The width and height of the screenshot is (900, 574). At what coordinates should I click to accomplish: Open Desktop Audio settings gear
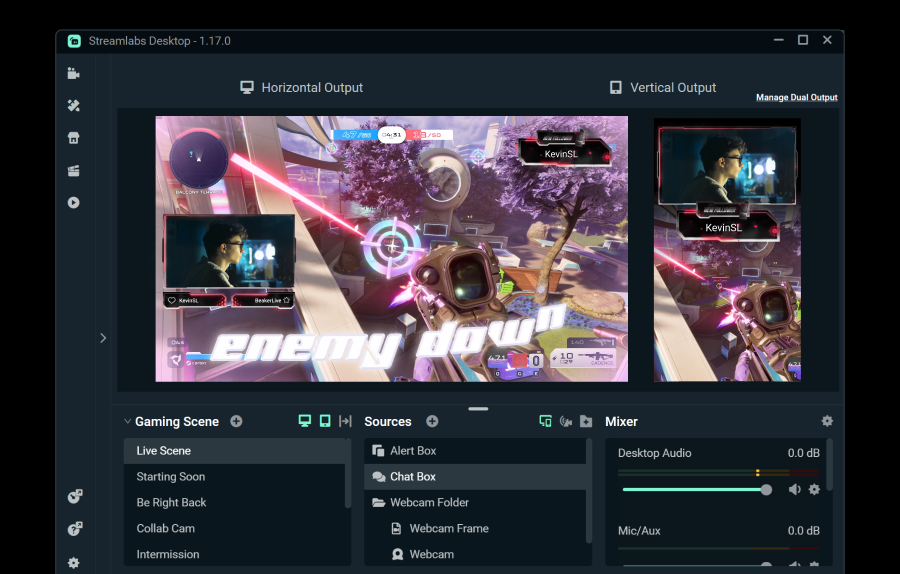[814, 490]
